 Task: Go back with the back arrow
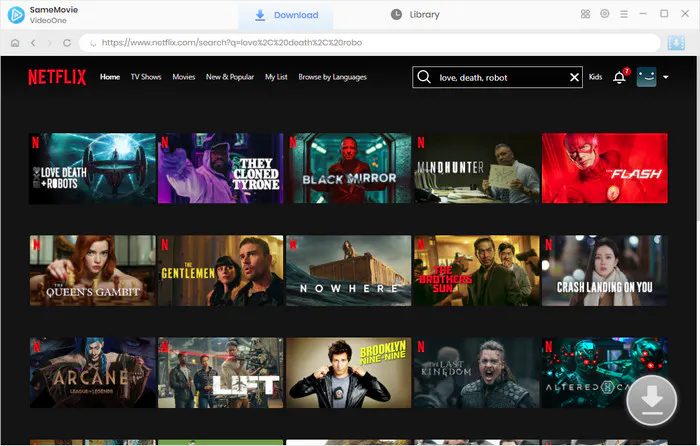tap(33, 43)
